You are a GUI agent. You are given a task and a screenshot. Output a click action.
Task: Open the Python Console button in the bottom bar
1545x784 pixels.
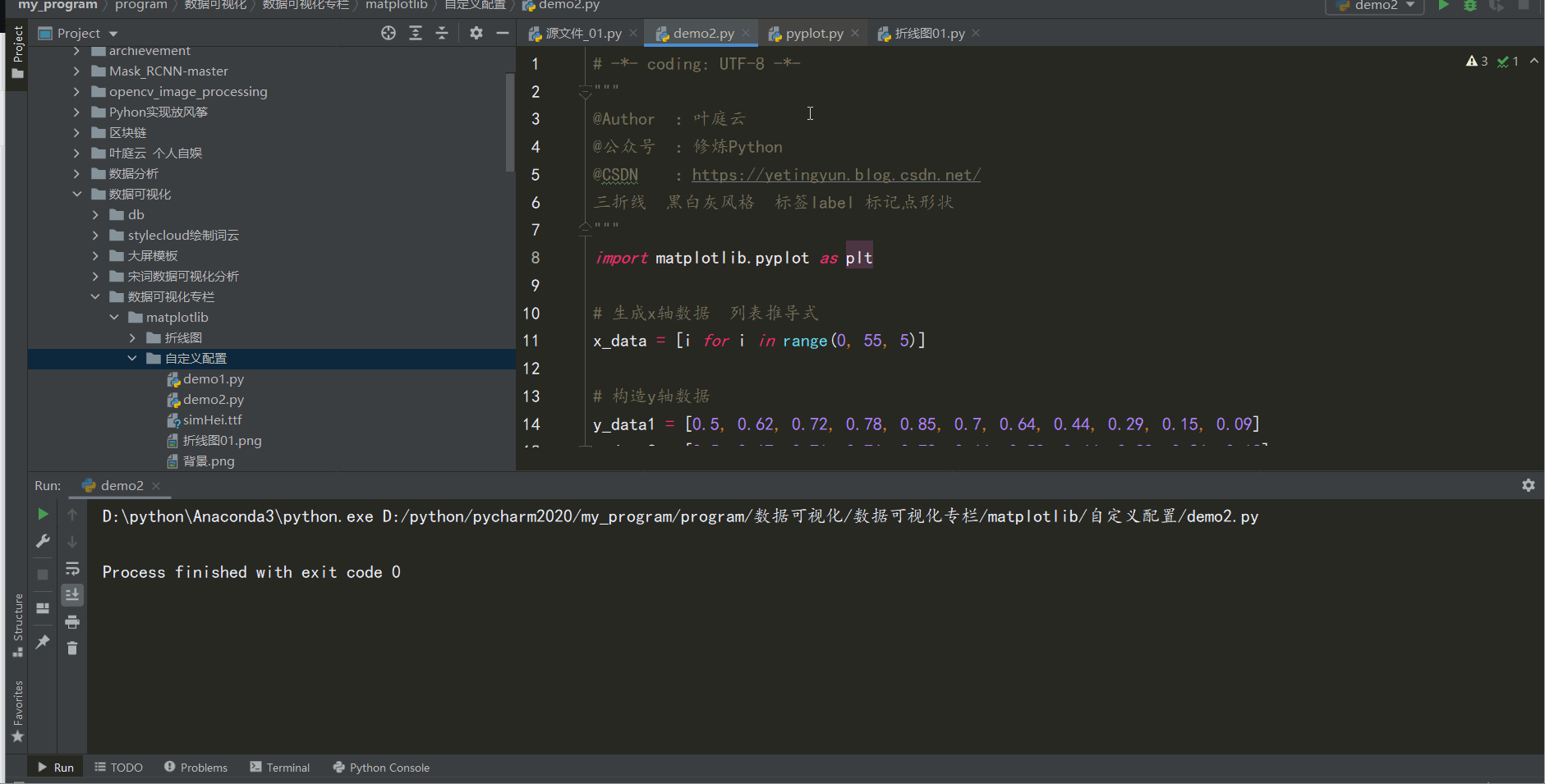tap(381, 768)
